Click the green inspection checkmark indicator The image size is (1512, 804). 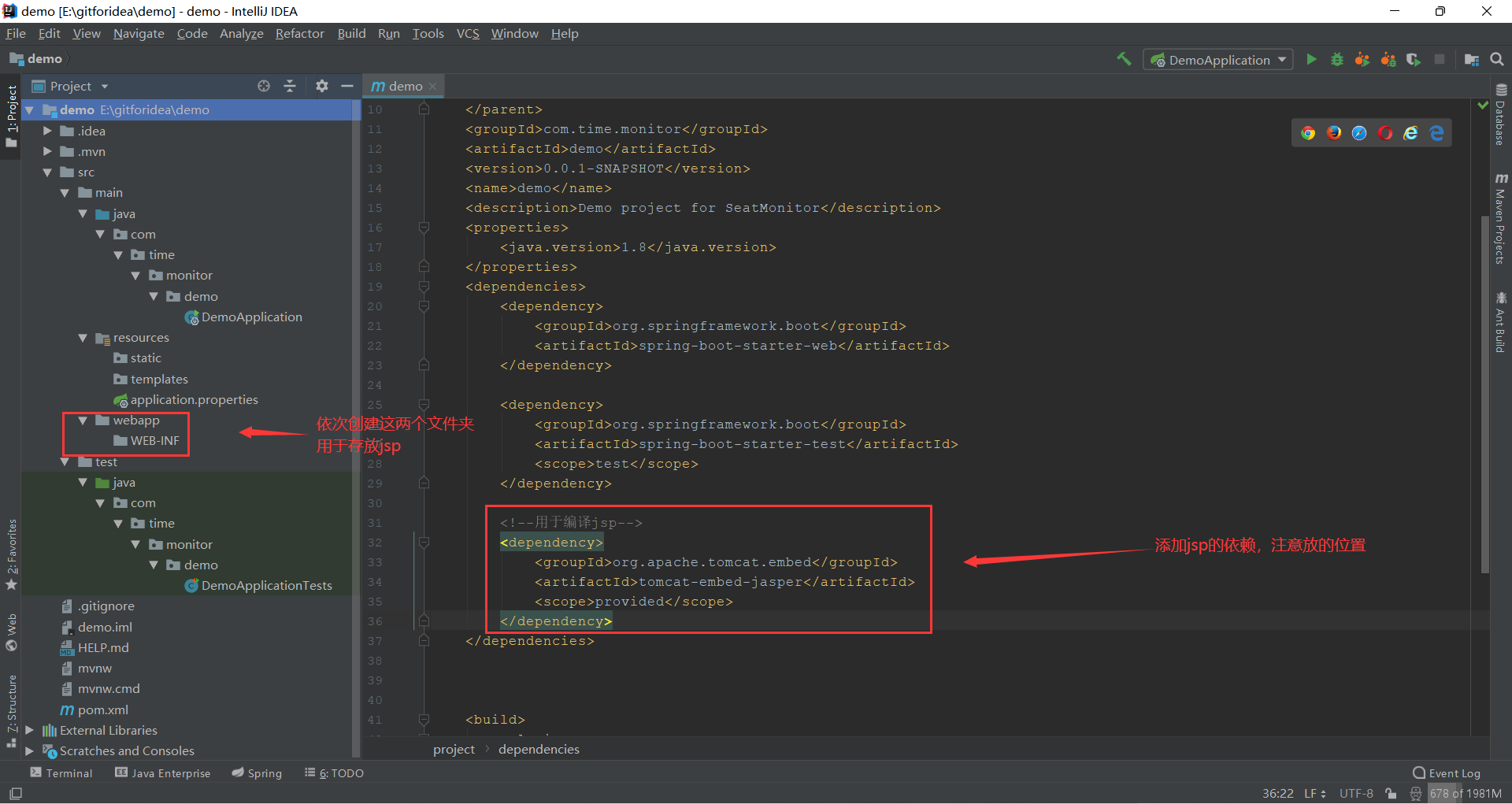[1483, 105]
